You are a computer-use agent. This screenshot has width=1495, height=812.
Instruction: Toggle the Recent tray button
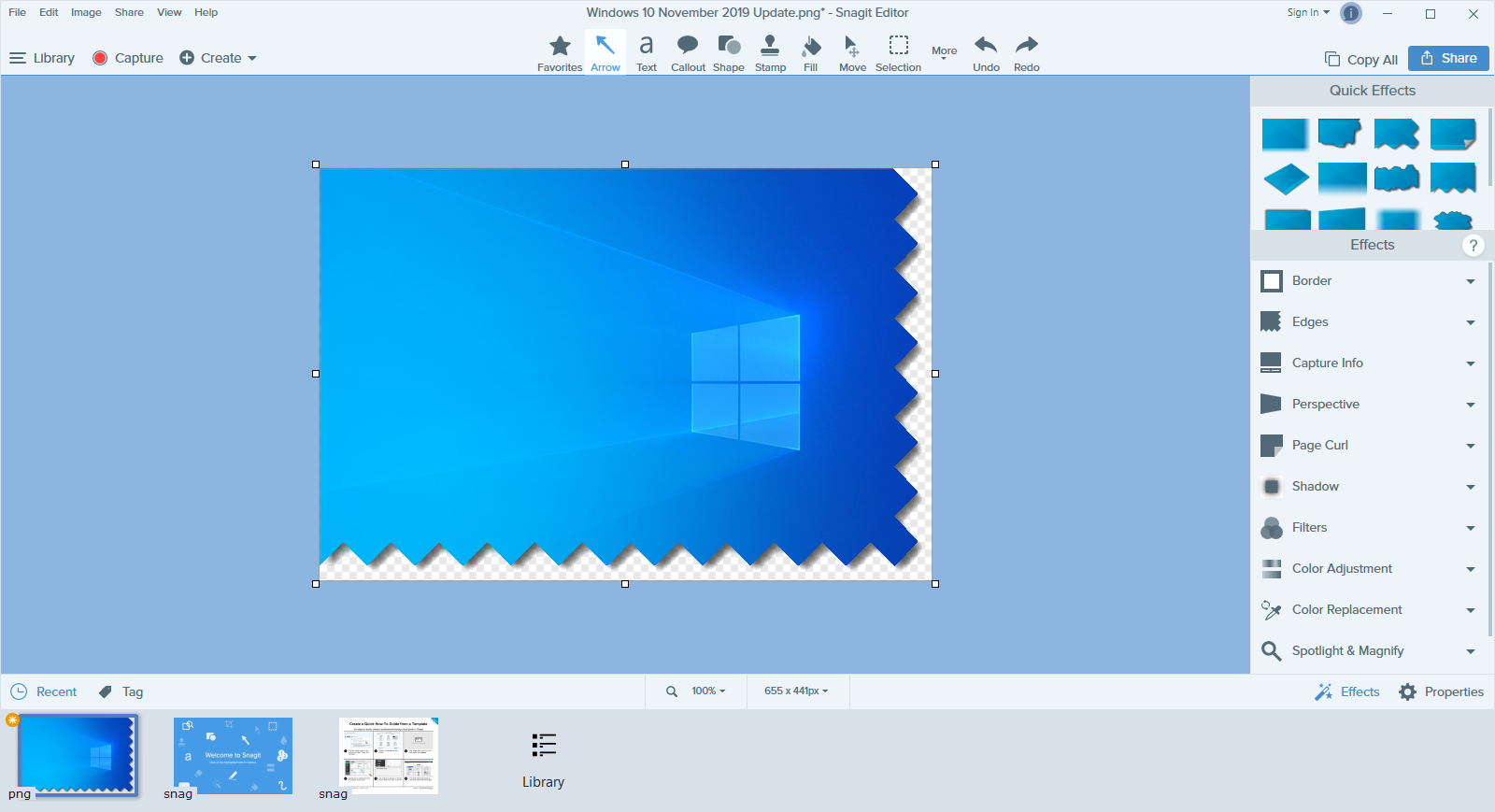[x=43, y=692]
